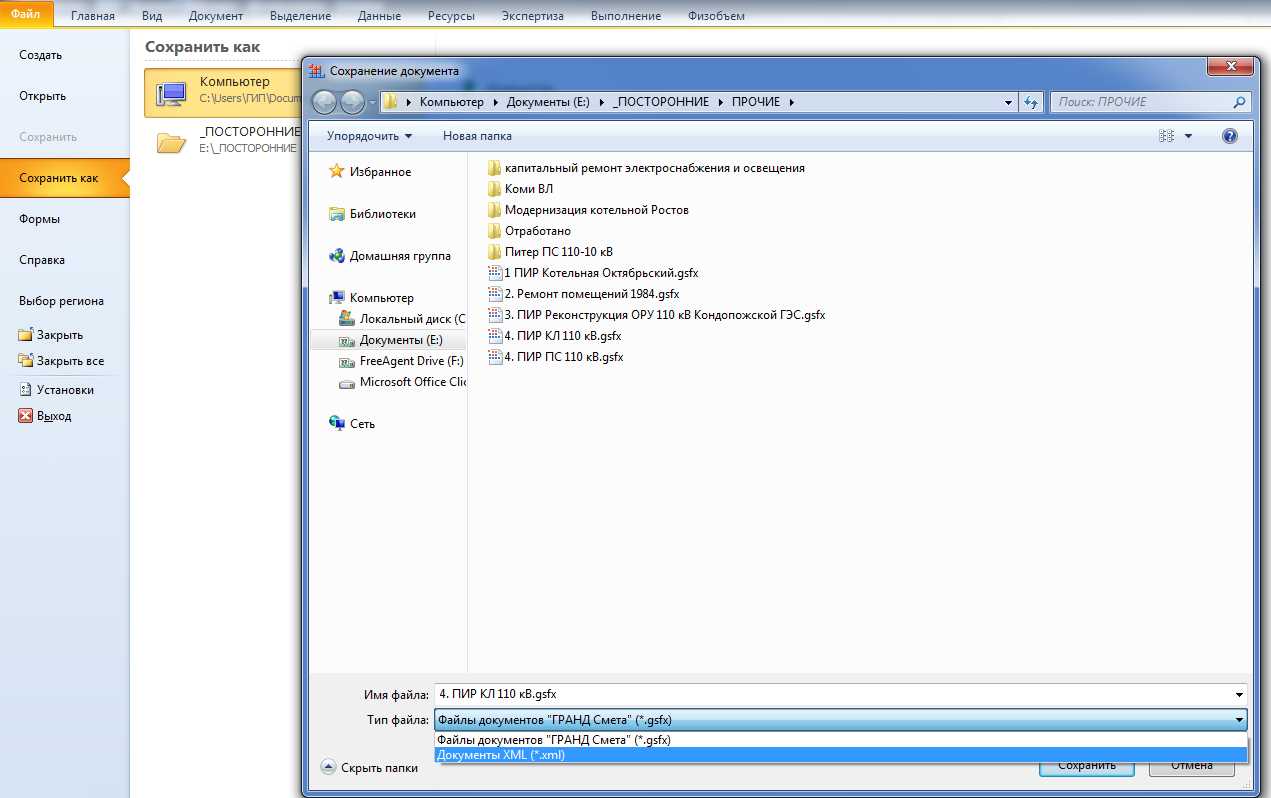This screenshot has width=1271, height=798.
Task: Click the Новая папка button
Action: point(477,136)
